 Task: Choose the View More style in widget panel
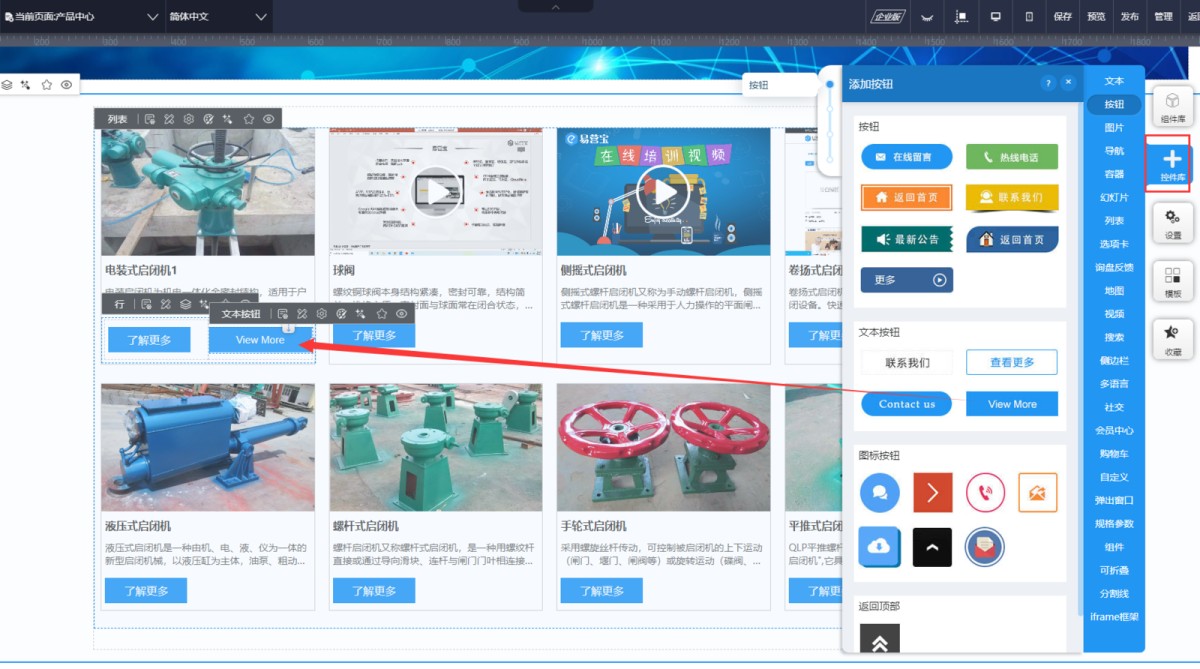(x=1011, y=404)
